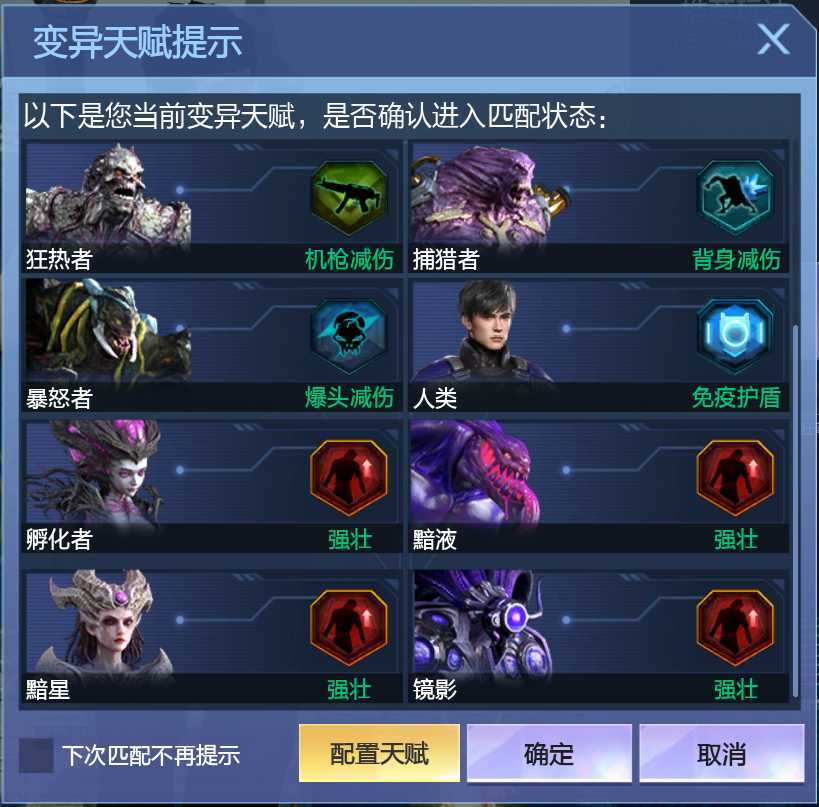The image size is (819, 807).
Task: Enable 下次匹配不再提示 checkbox
Action: point(36,755)
